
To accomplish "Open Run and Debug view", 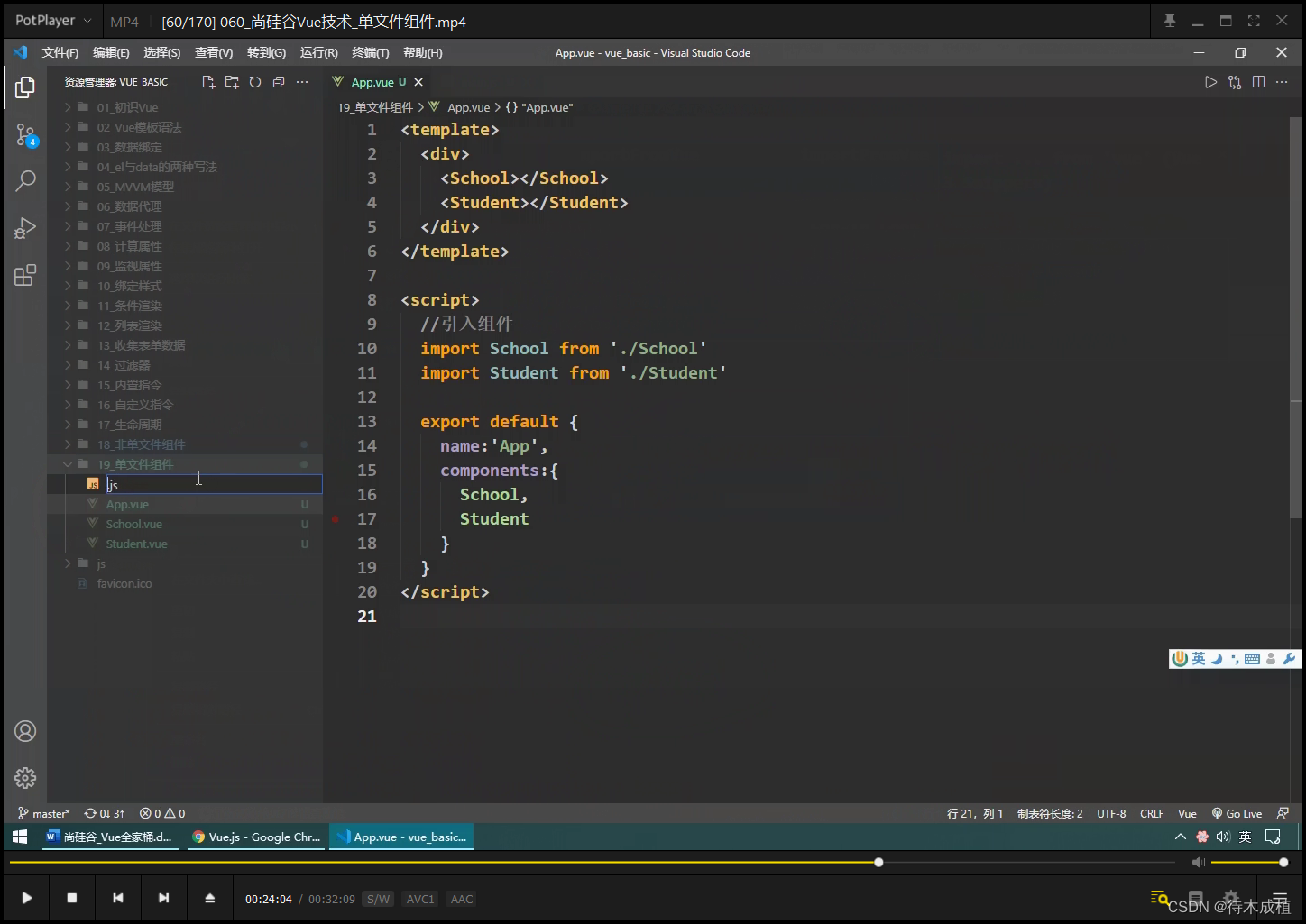I will coord(25,228).
